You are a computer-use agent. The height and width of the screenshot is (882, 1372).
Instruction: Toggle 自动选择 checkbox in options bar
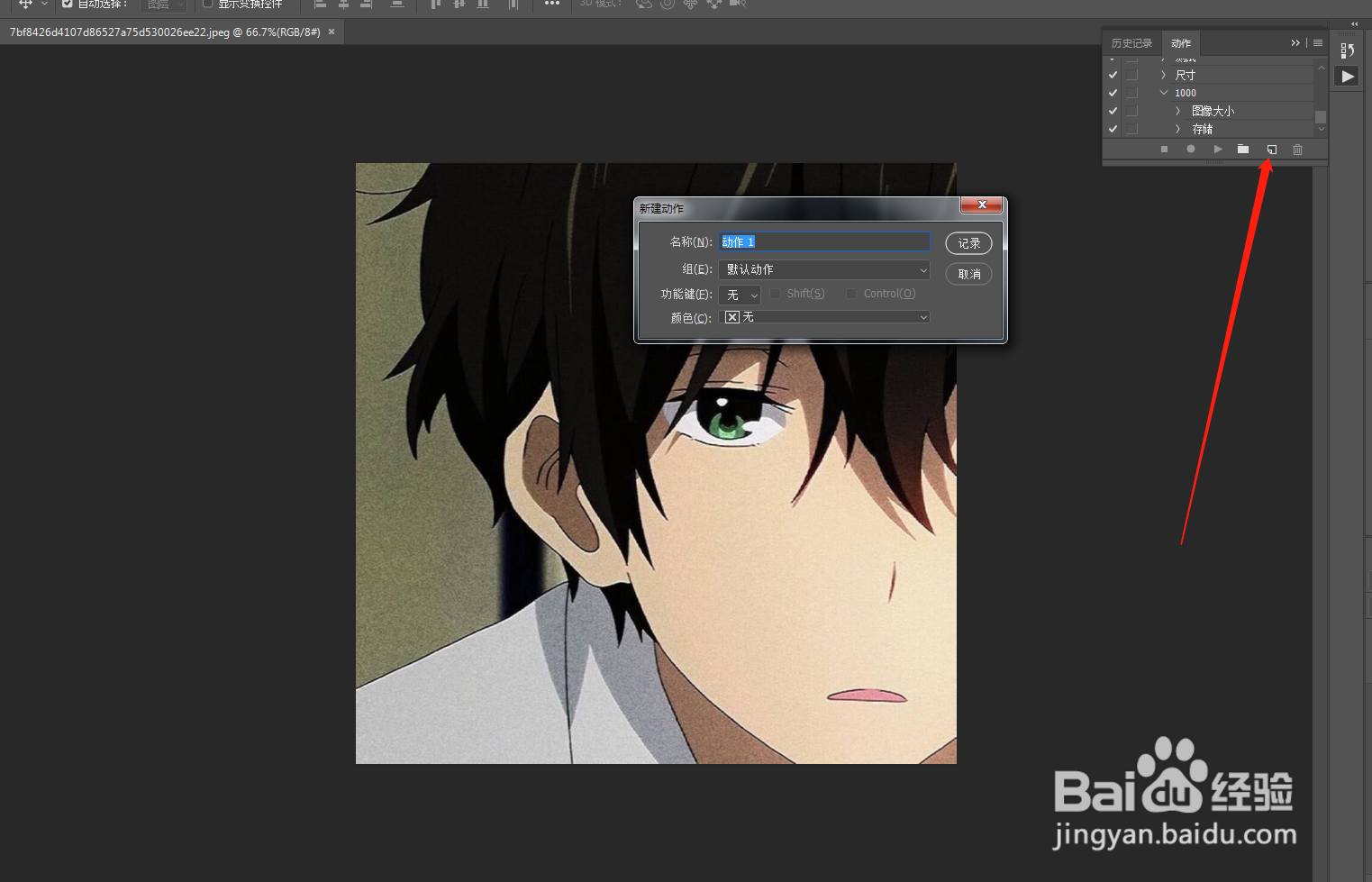[68, 4]
